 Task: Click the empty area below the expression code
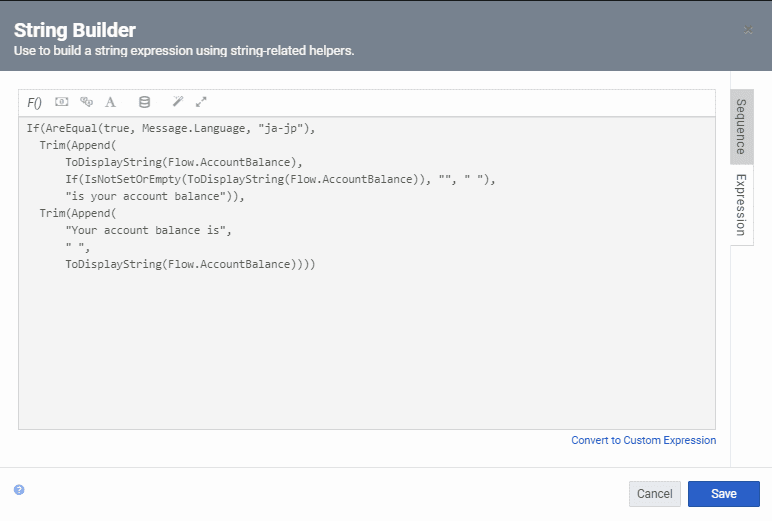pos(366,350)
